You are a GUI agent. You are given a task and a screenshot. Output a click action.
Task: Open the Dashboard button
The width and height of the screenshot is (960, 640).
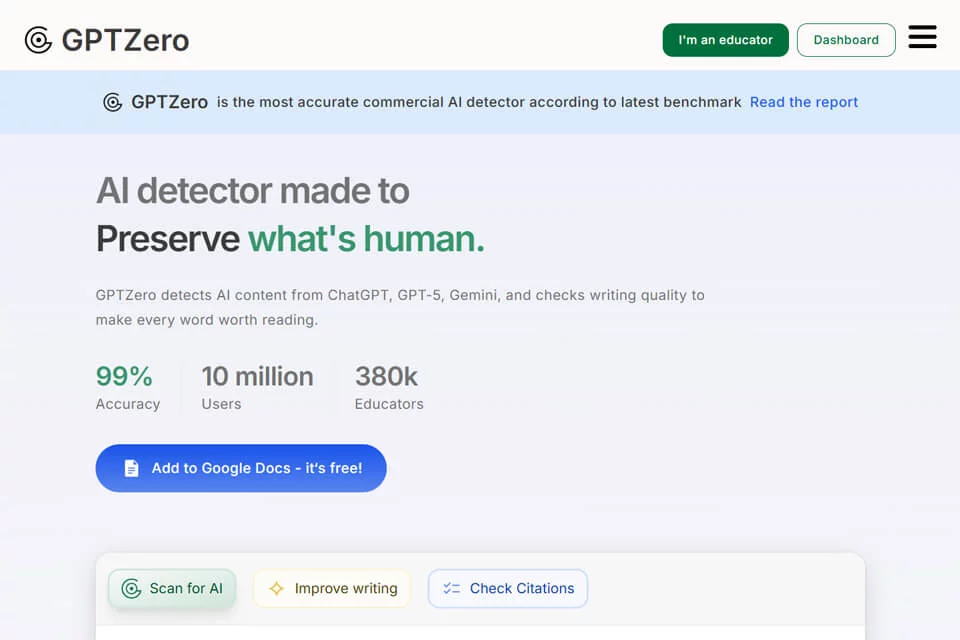(x=846, y=40)
